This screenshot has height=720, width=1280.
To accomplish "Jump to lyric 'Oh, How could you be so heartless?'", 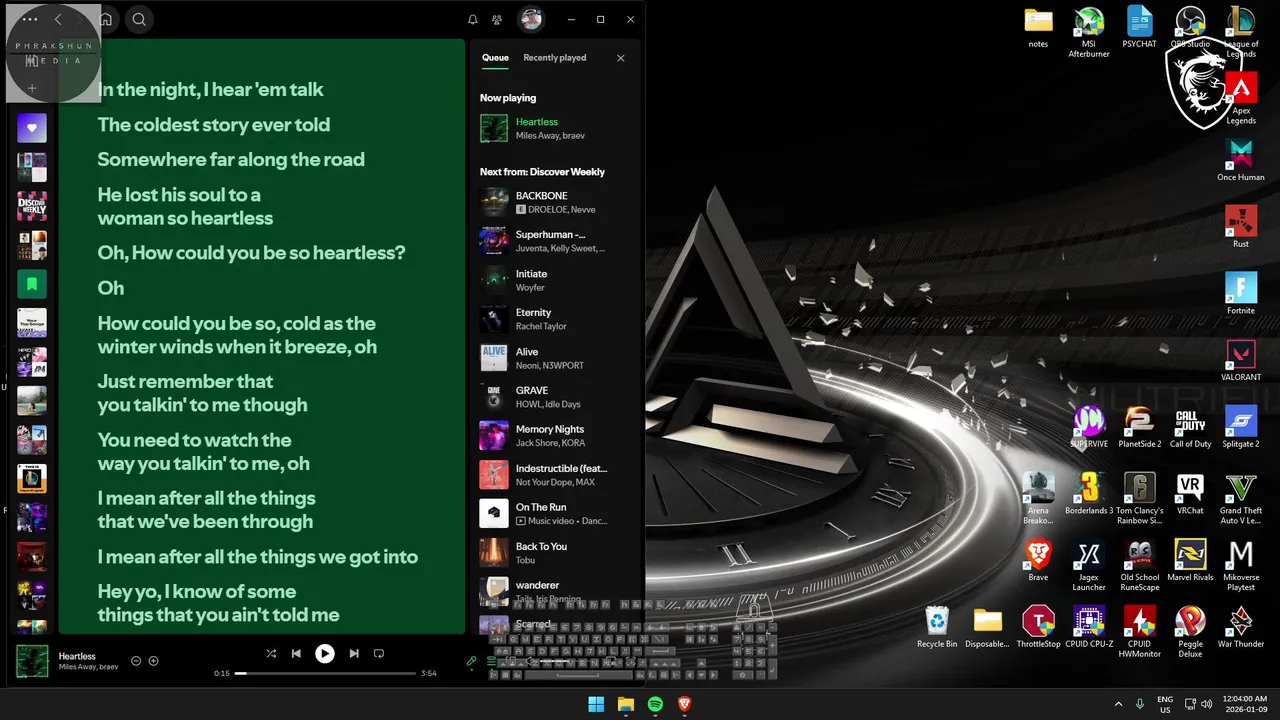I will pyautogui.click(x=252, y=253).
